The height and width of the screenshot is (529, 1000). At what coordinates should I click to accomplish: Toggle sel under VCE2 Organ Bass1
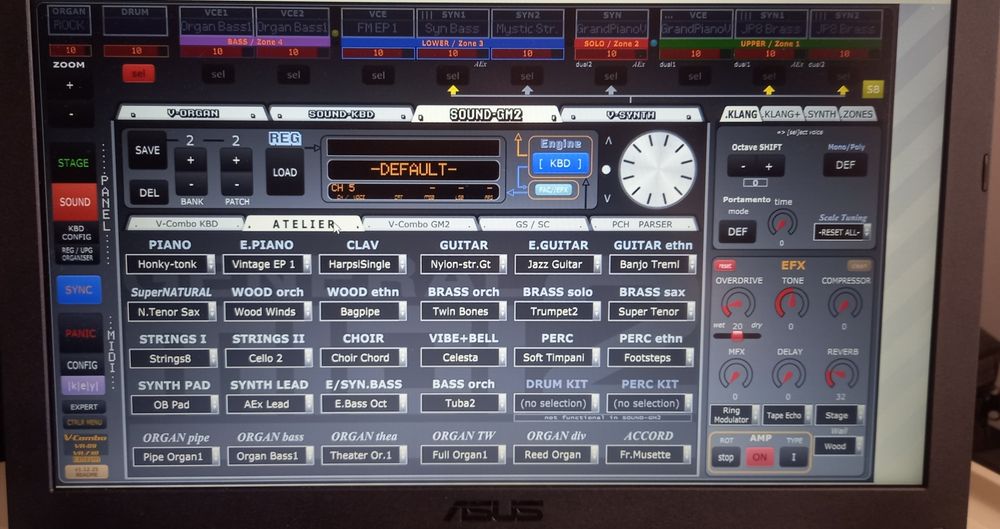click(293, 75)
